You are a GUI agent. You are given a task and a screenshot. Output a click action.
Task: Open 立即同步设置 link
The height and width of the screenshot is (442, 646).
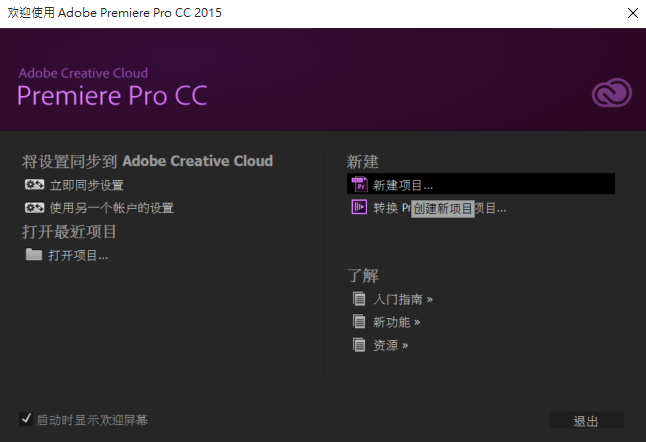[87, 185]
